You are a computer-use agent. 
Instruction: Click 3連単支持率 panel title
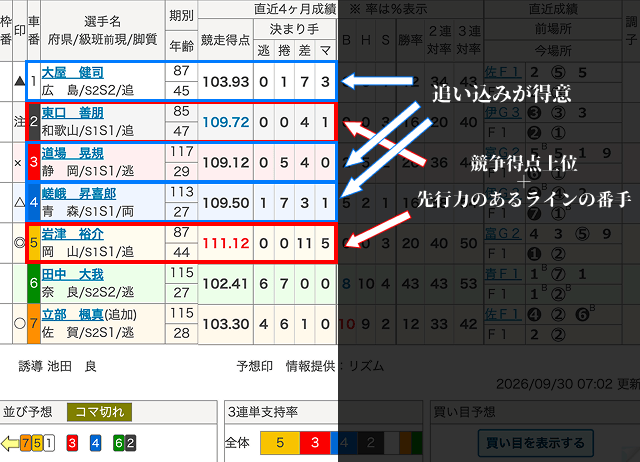click(262, 412)
